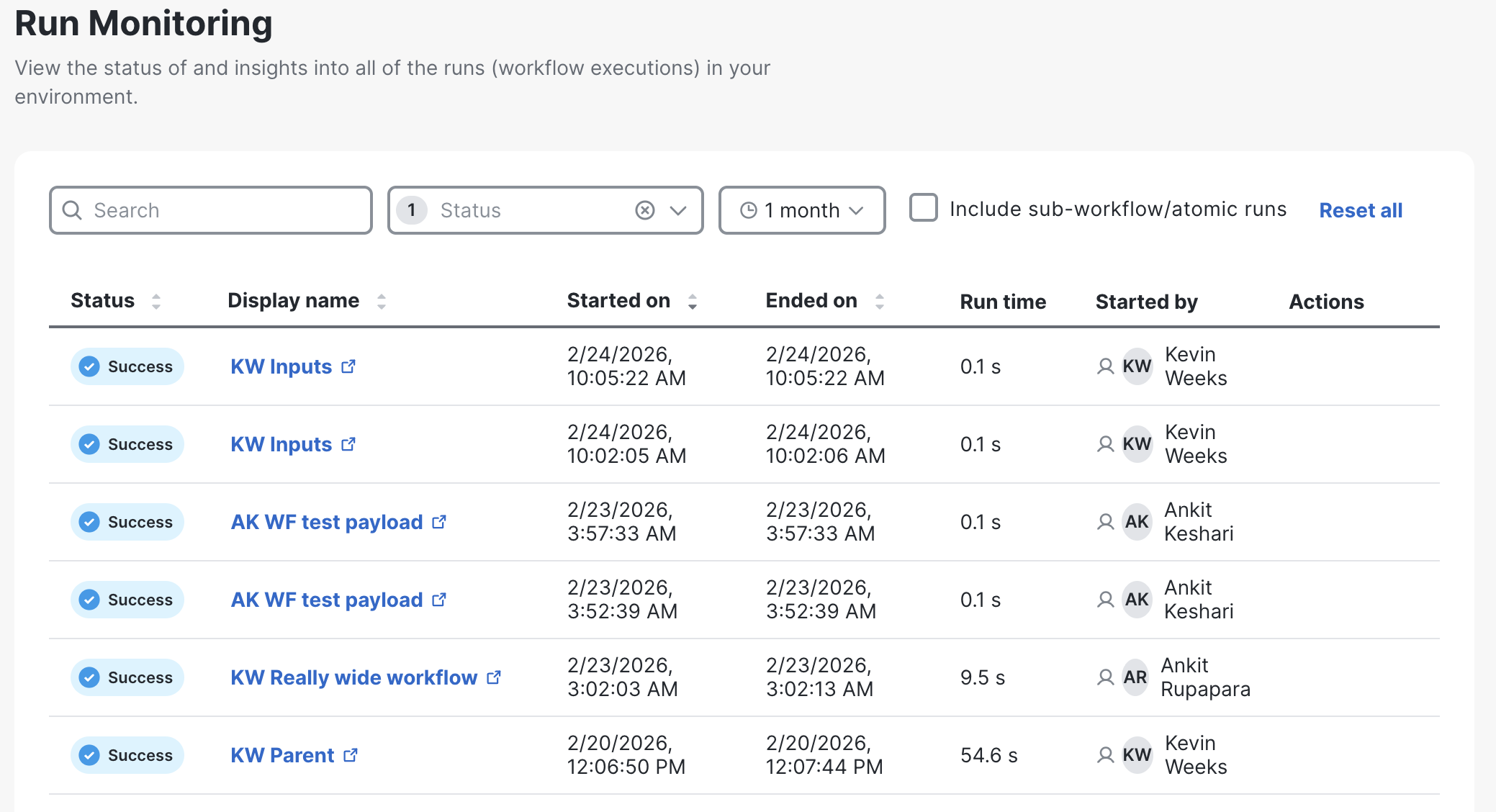Enable Include sub-workflow/atomic runs checkbox
This screenshot has height=812, width=1496.
(x=924, y=208)
